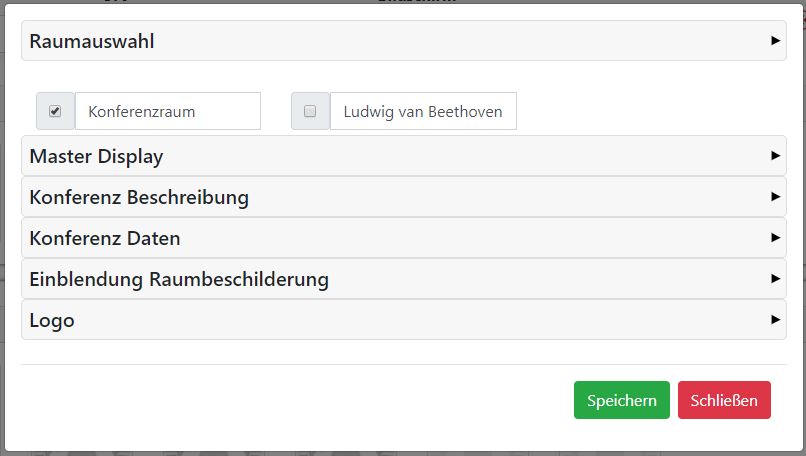Screen dimensions: 806x456
Task: Collapse the Raumauswahl heading
Action: (92, 42)
